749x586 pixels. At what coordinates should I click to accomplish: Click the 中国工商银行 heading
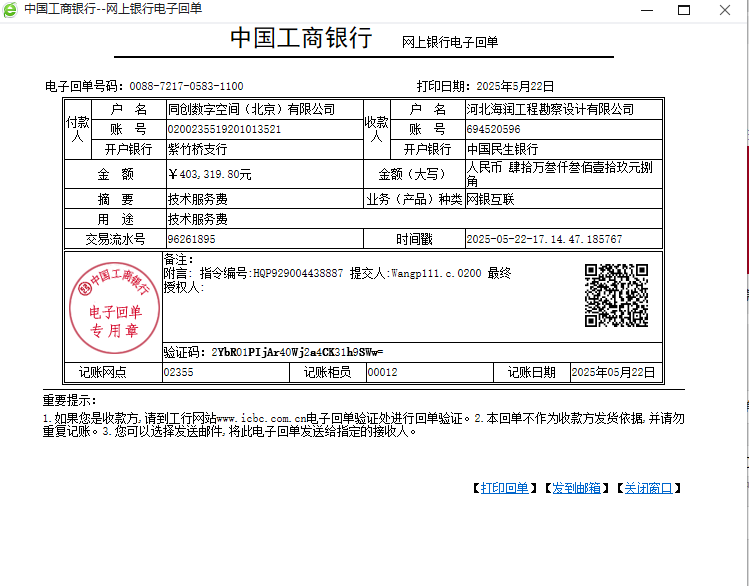[x=301, y=38]
